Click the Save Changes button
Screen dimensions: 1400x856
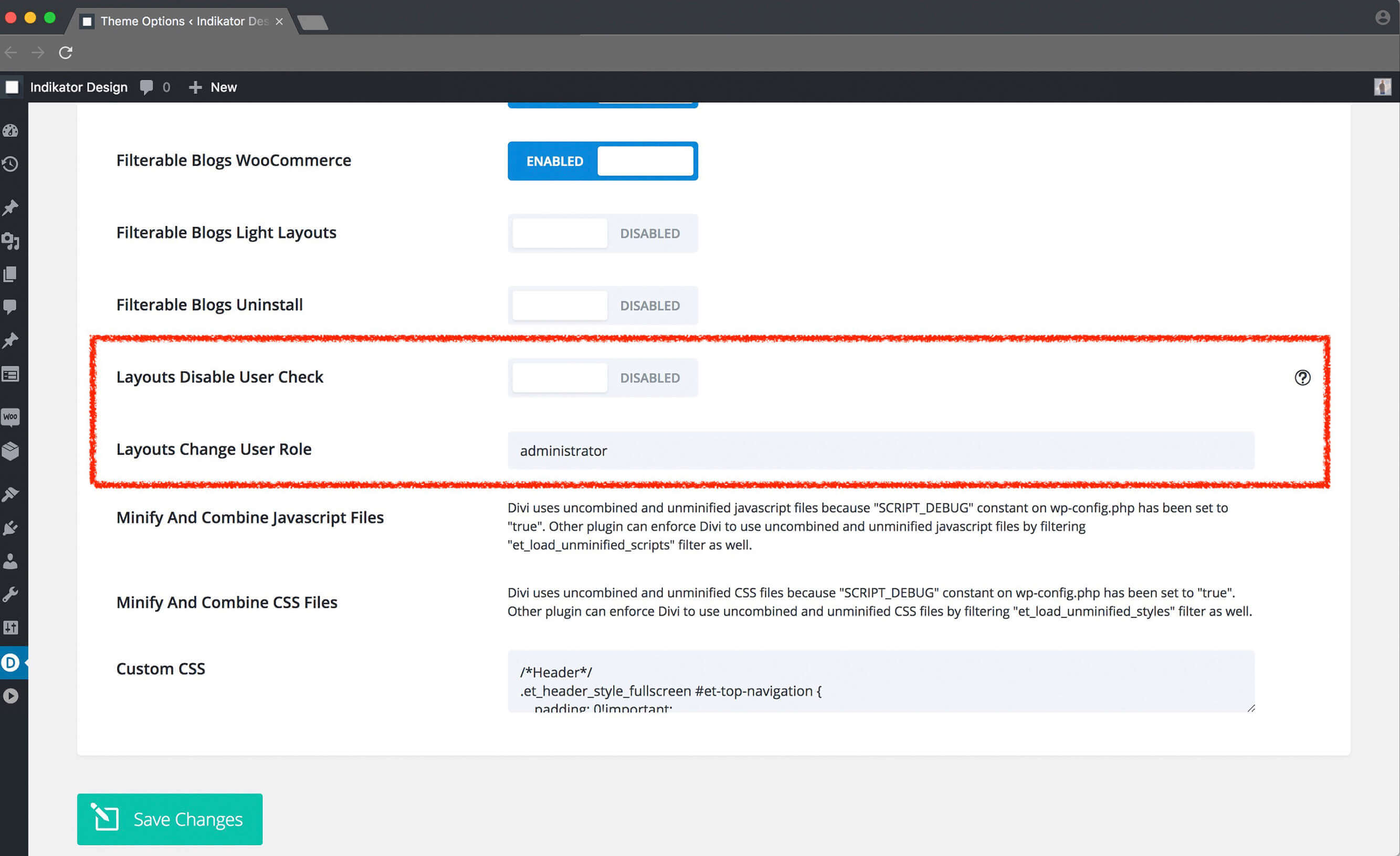170,819
